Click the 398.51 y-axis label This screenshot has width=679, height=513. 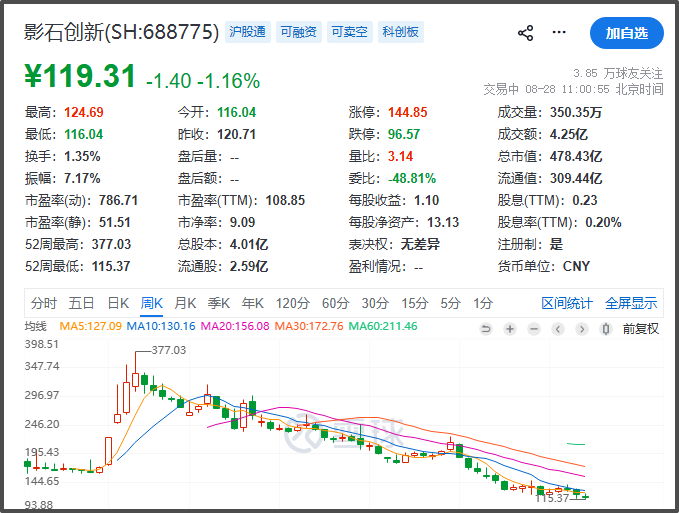tap(42, 345)
